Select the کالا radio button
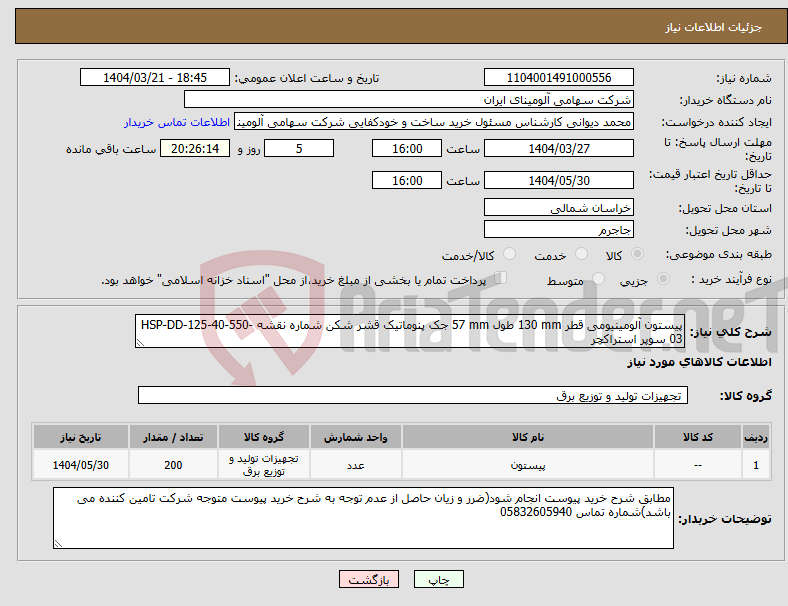Image resolution: width=788 pixels, height=606 pixels. coord(637,254)
